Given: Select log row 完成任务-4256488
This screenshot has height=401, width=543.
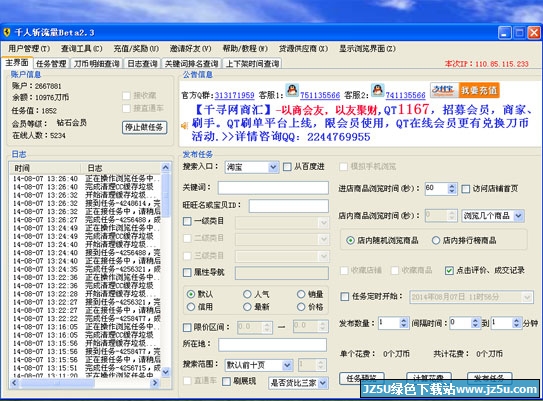Looking at the screenshot, I should click(87, 220).
